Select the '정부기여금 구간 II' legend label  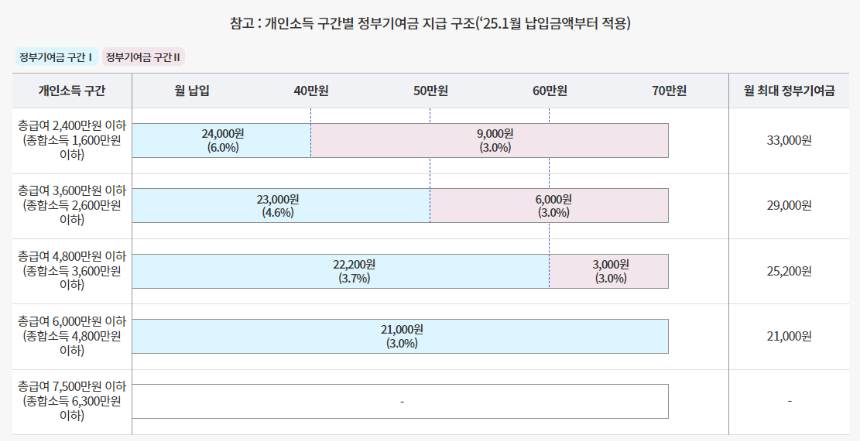click(143, 57)
